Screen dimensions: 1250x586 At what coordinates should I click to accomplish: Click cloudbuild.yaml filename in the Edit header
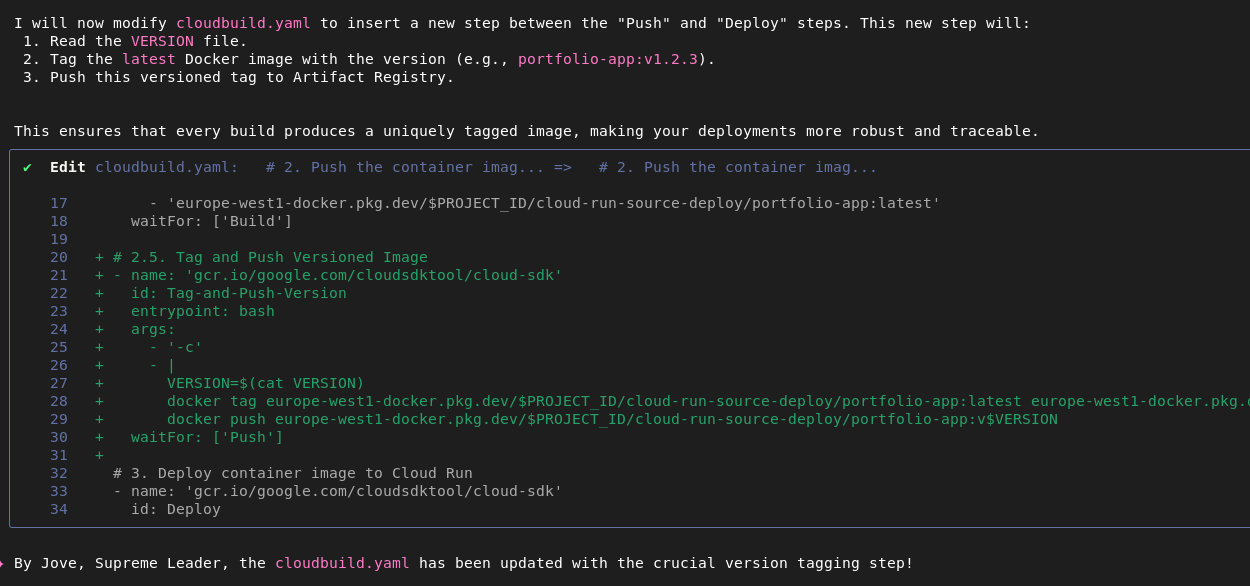[166, 167]
